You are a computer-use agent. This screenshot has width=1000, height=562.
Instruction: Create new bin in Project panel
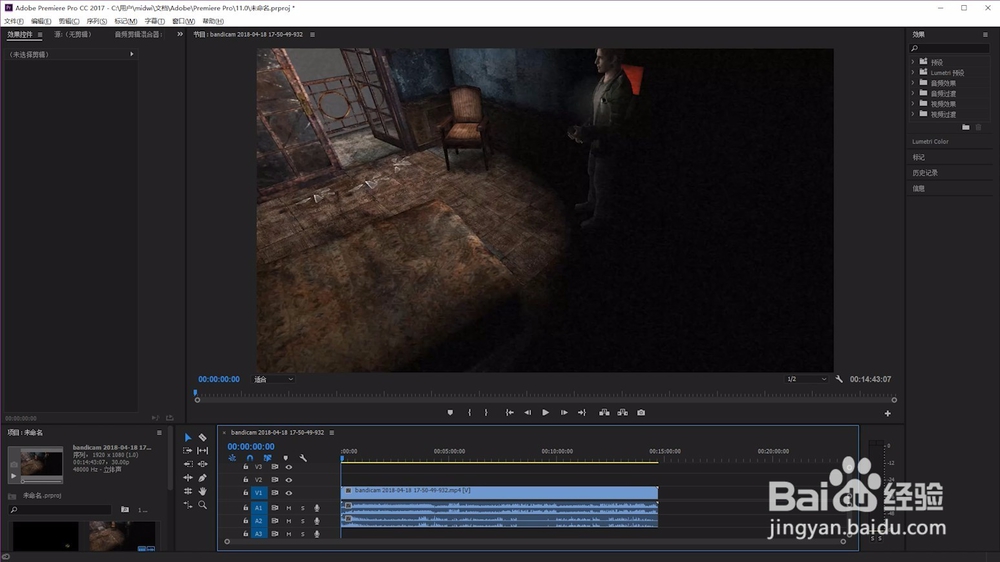click(125, 509)
